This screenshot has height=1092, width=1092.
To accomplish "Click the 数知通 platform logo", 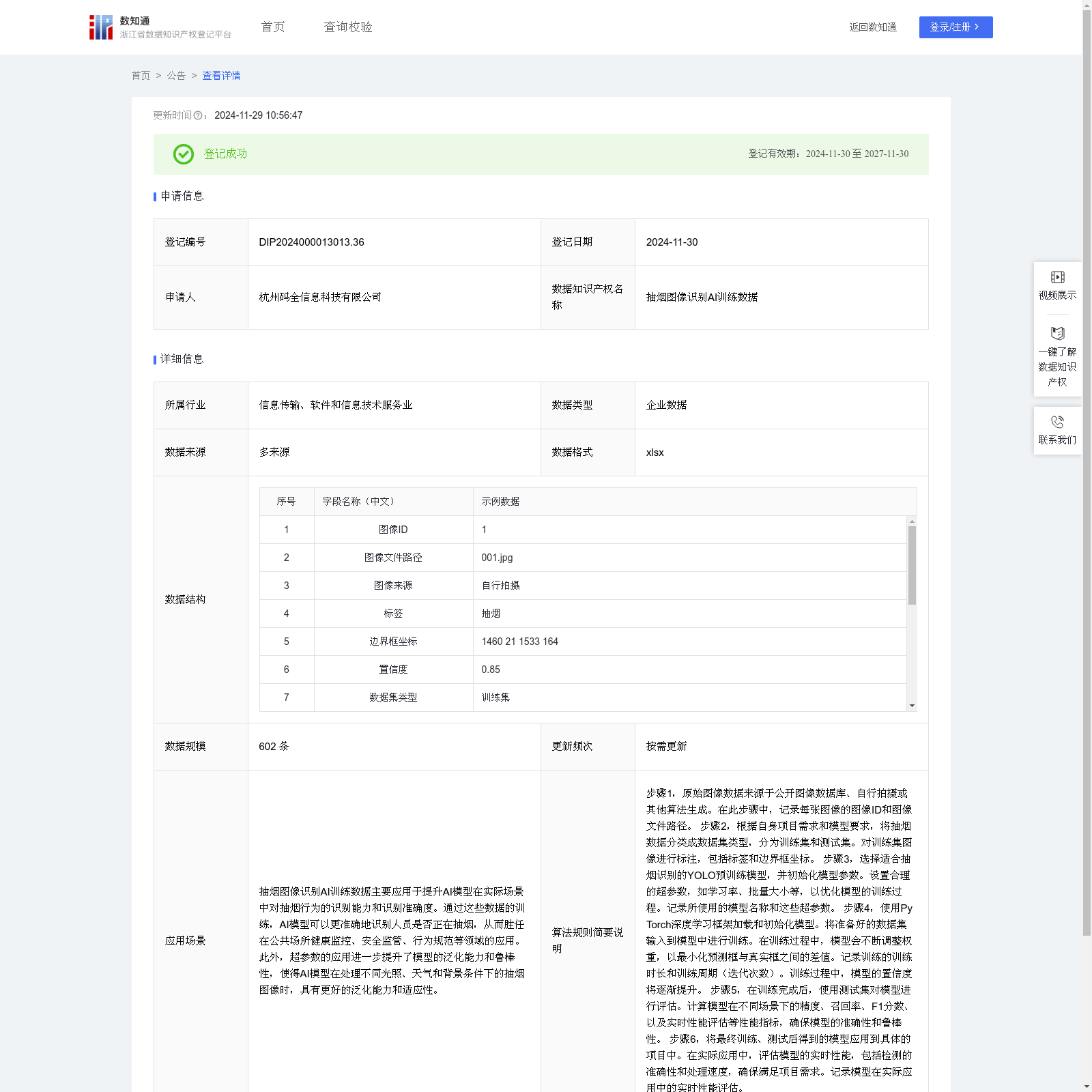I will pos(101,27).
